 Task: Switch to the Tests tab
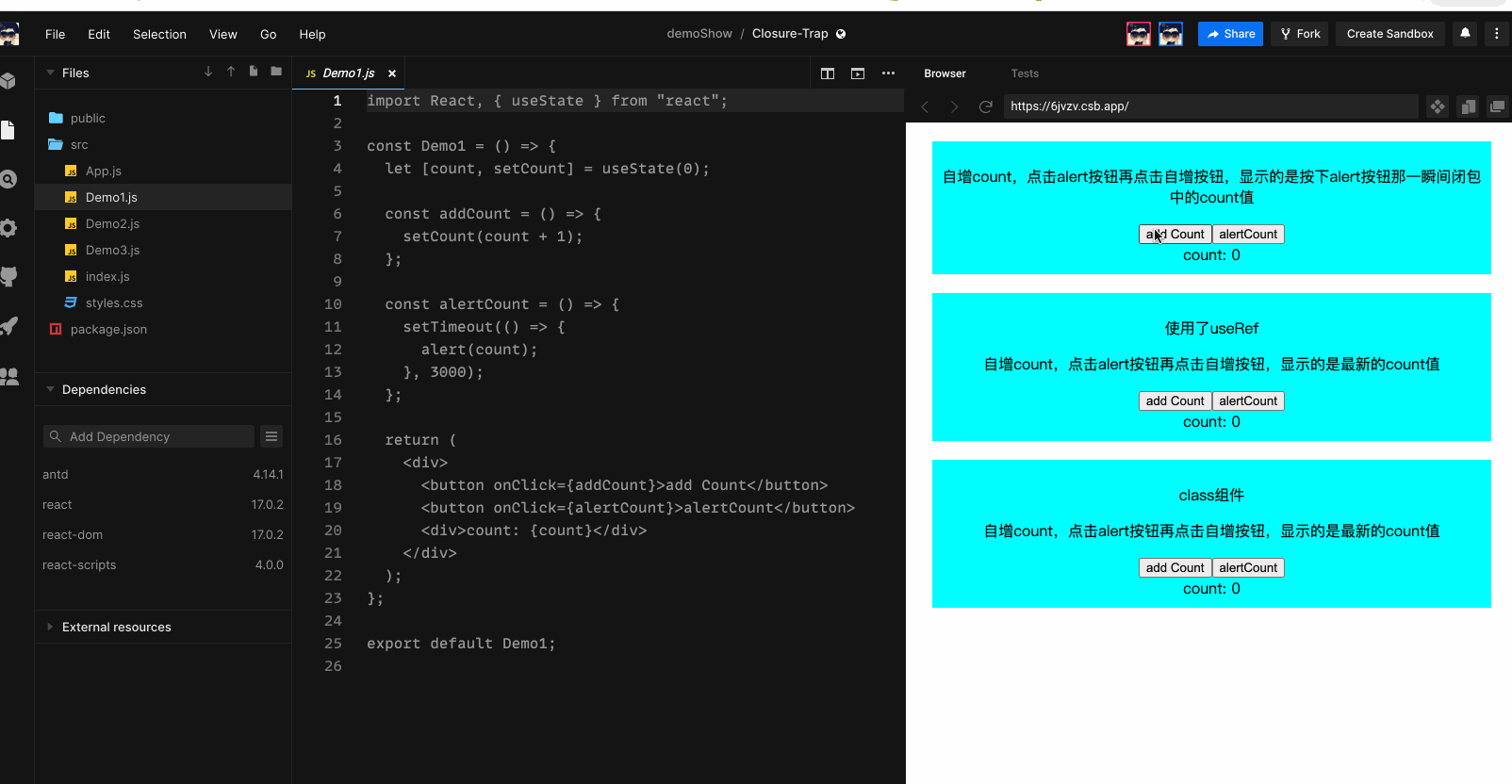(1025, 73)
